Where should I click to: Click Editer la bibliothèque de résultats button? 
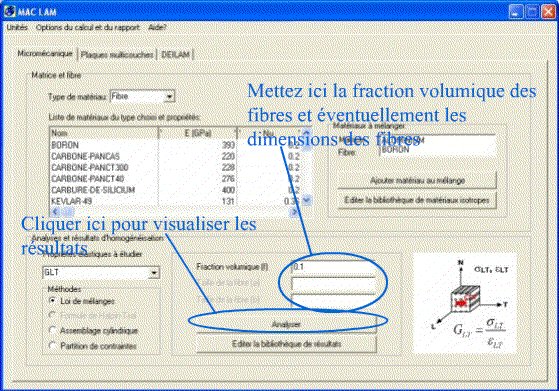pos(286,344)
